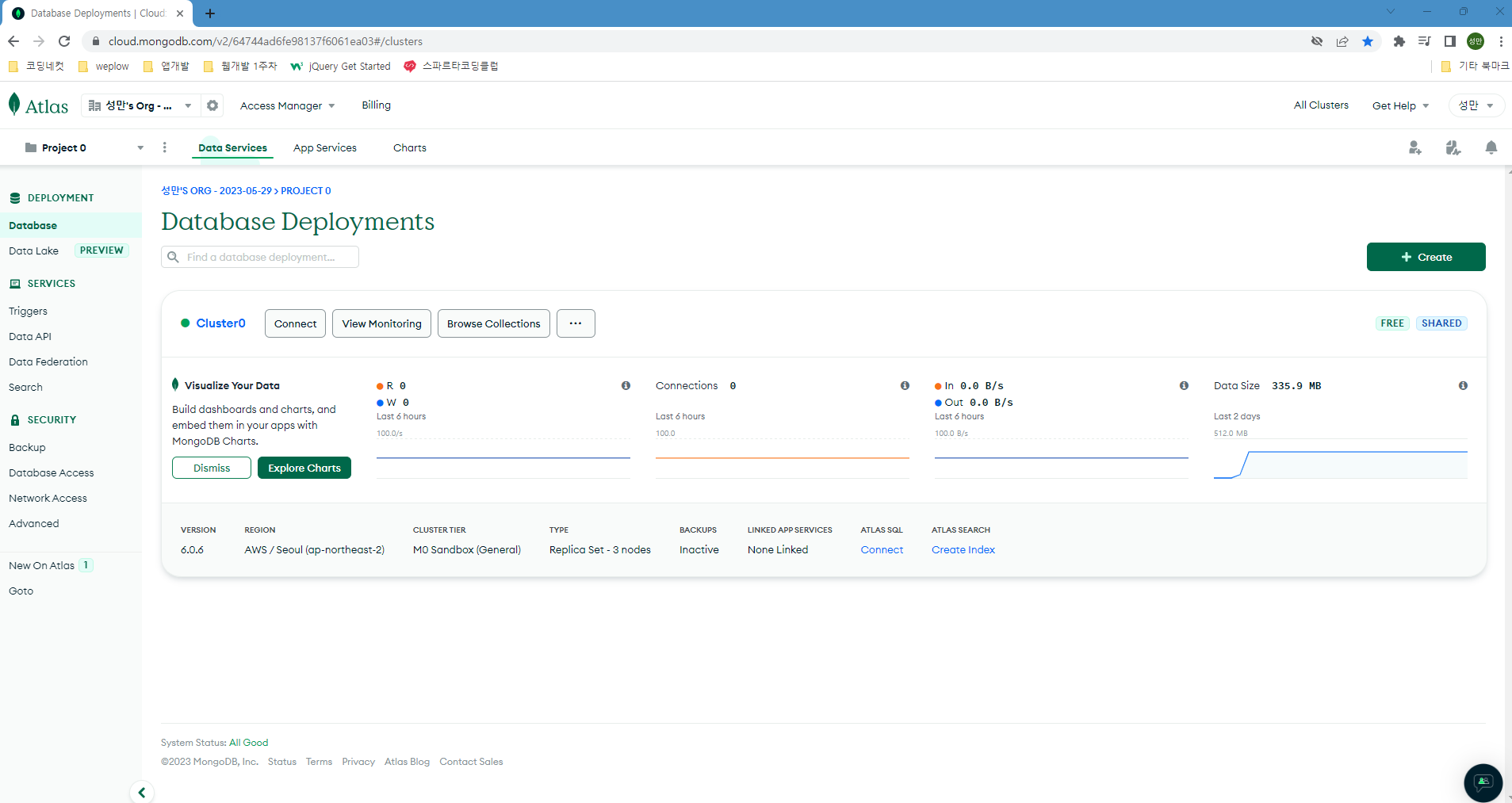Dismiss the Visualize Your Data card
1512x803 pixels.
tap(212, 468)
